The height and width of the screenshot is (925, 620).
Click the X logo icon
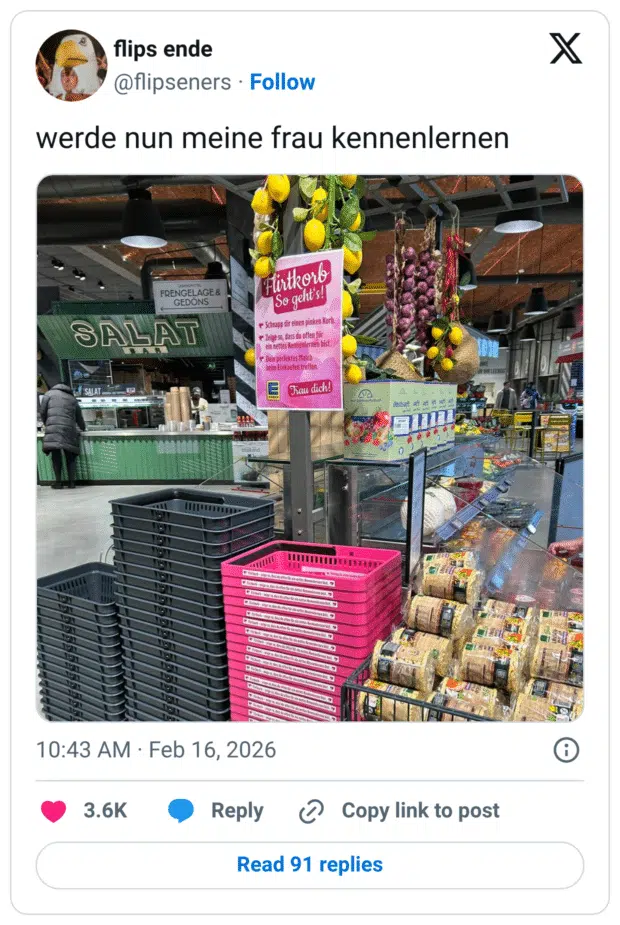pyautogui.click(x=565, y=48)
